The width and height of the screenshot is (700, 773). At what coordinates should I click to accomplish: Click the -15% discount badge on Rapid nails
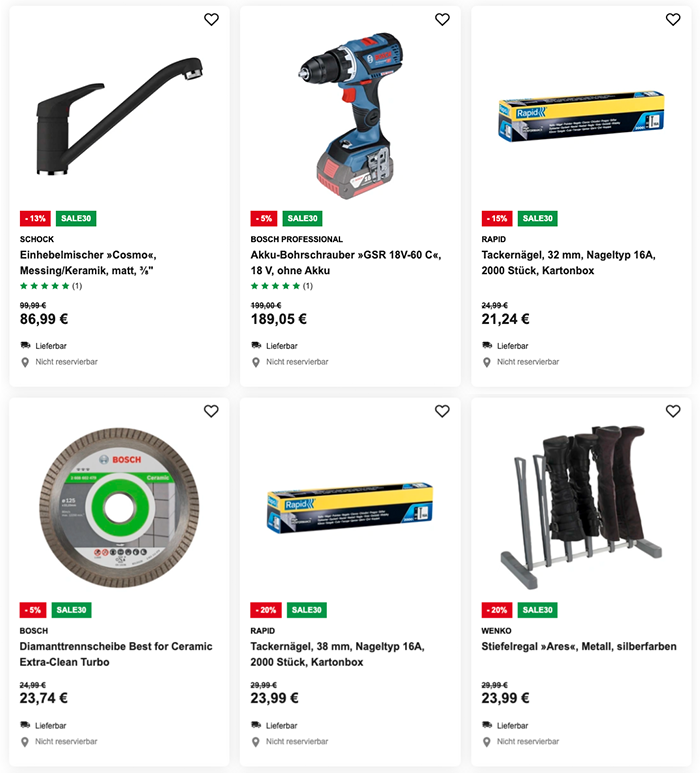[497, 218]
